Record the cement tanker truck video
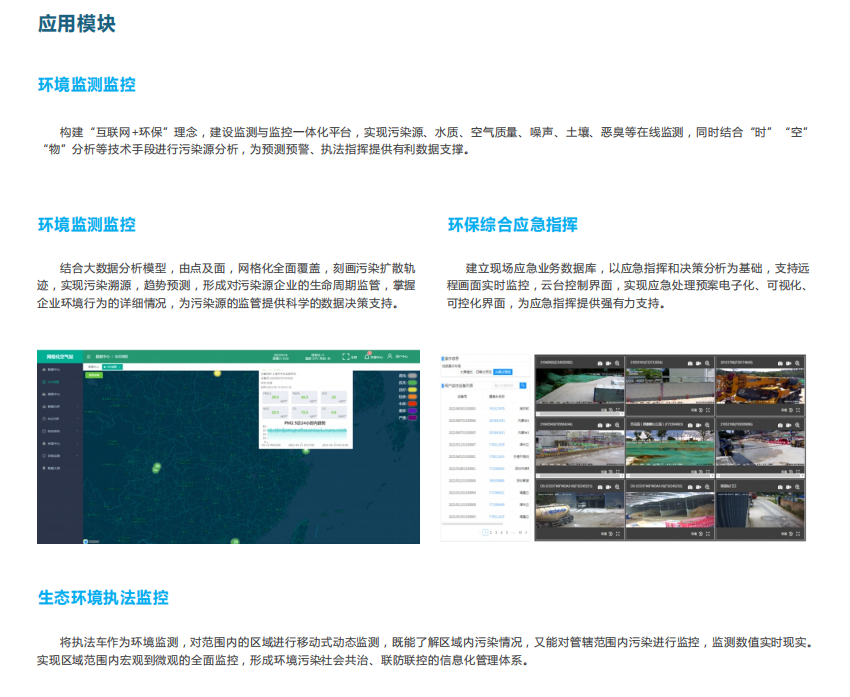This screenshot has height=697, width=850. tap(608, 487)
